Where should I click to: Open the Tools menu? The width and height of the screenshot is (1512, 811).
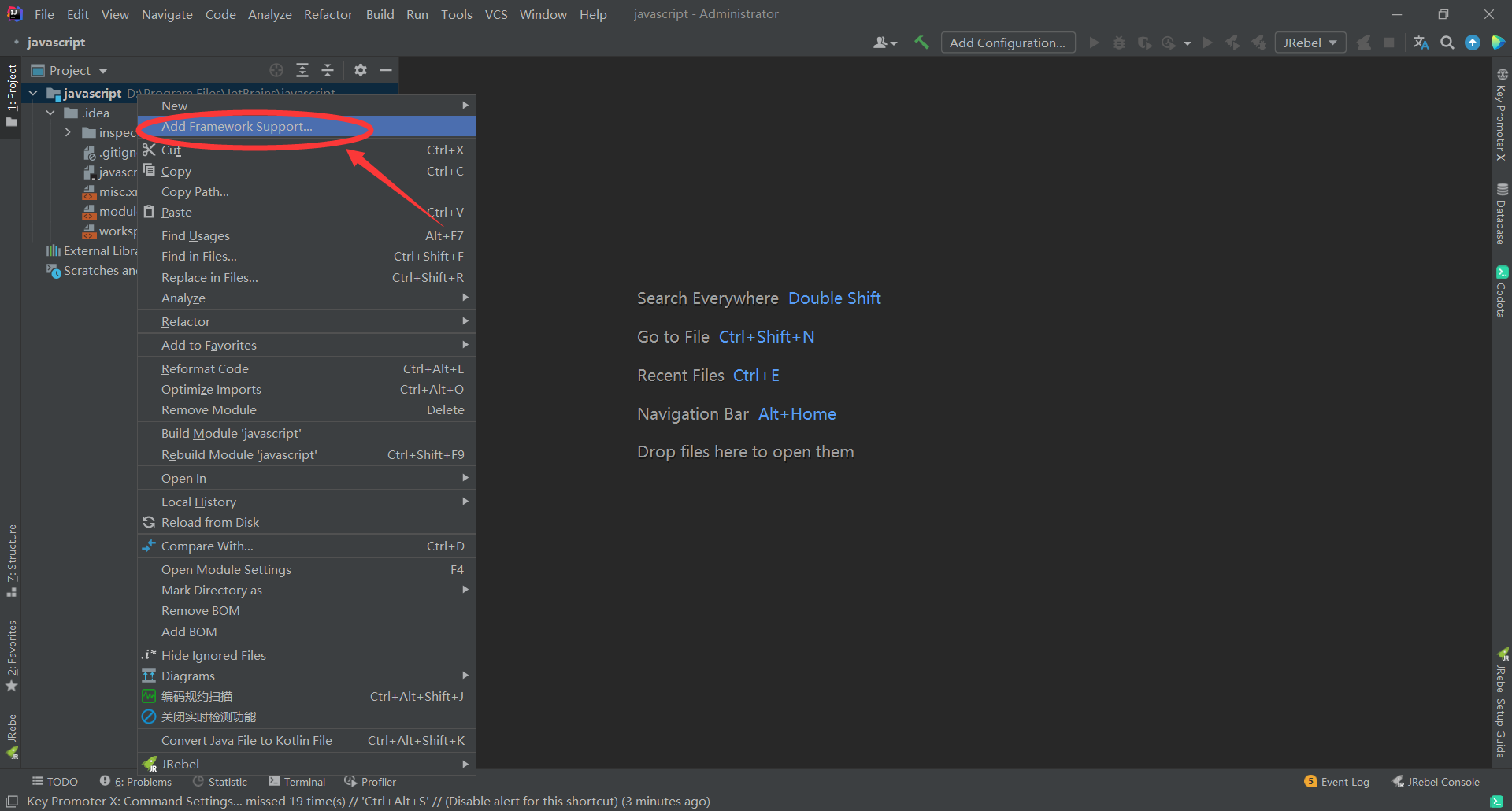coord(456,14)
